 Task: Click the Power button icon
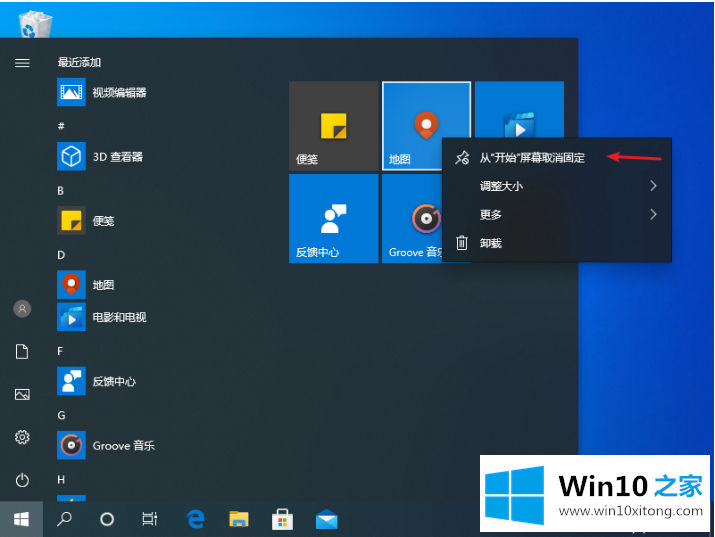(x=22, y=480)
